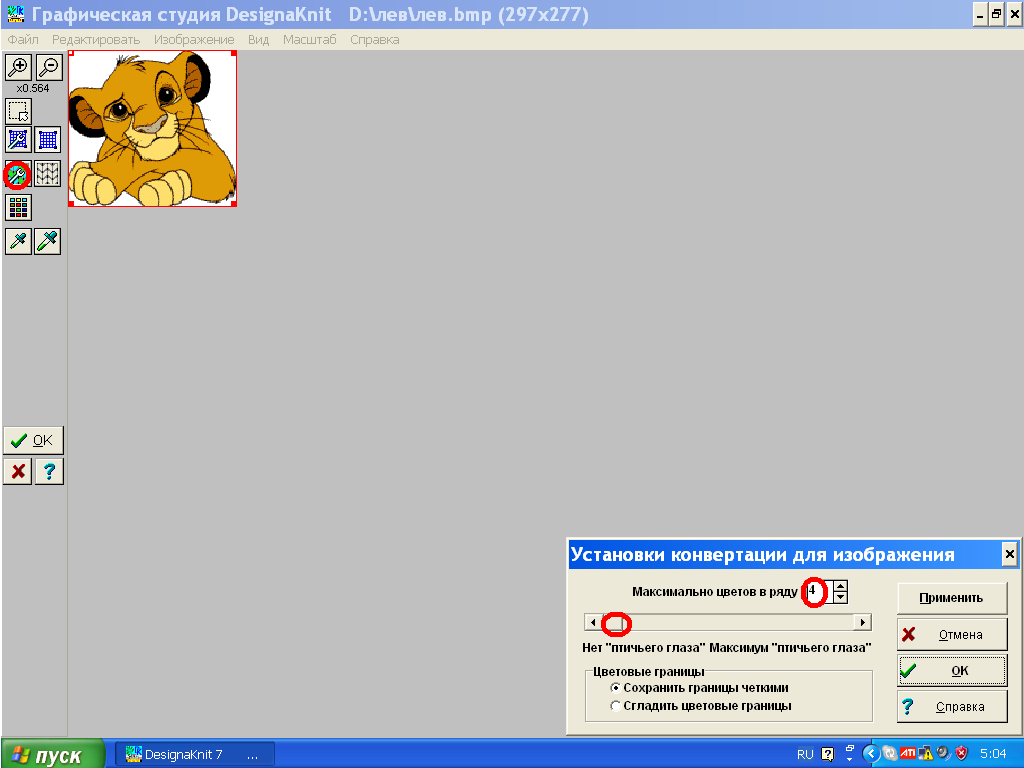Click the x0.564 zoom scale value
The width and height of the screenshot is (1024, 768).
point(33,88)
